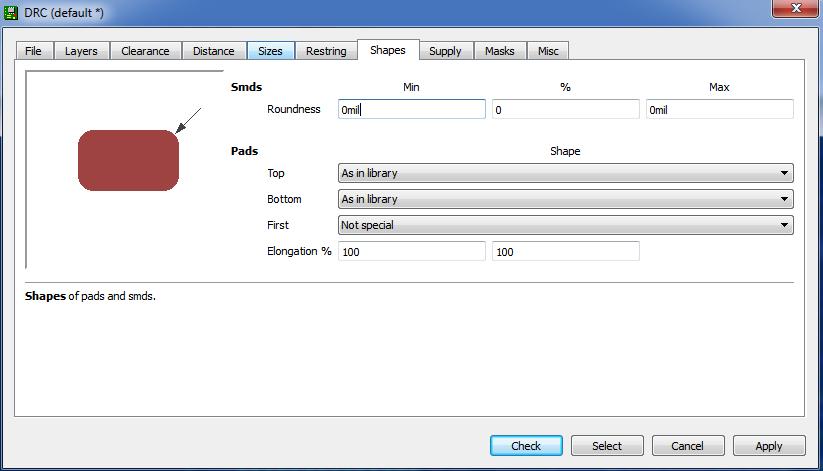Click the Select button
The image size is (823, 471).
click(607, 445)
